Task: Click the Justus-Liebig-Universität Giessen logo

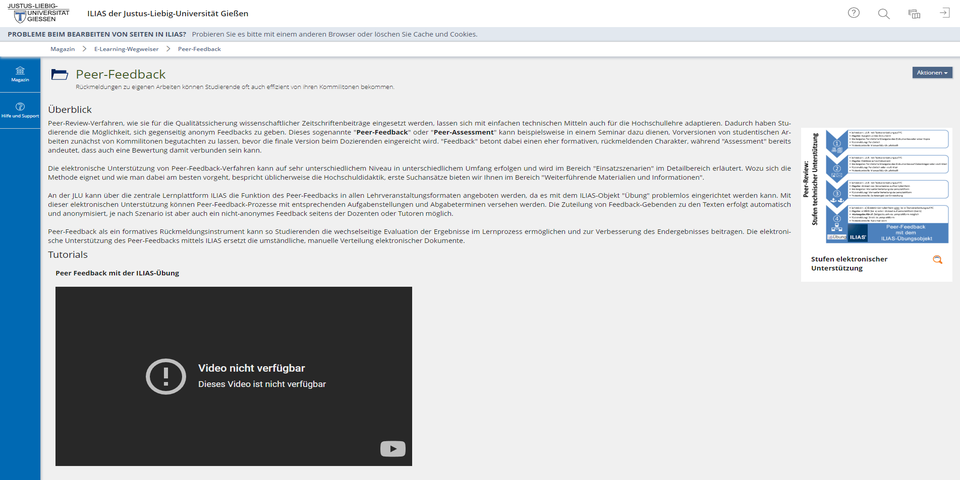Action: tap(38, 12)
